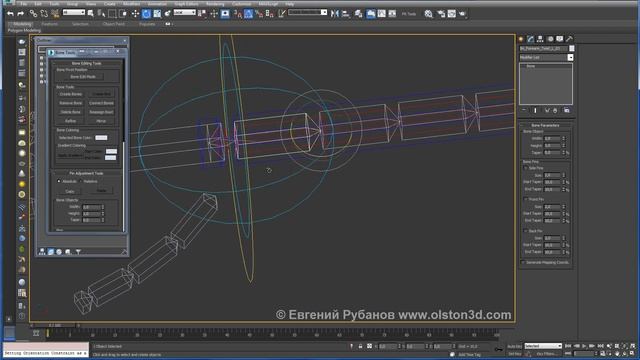Click the Width field under Bone Parameters
The image size is (640, 360).
[x=552, y=138]
